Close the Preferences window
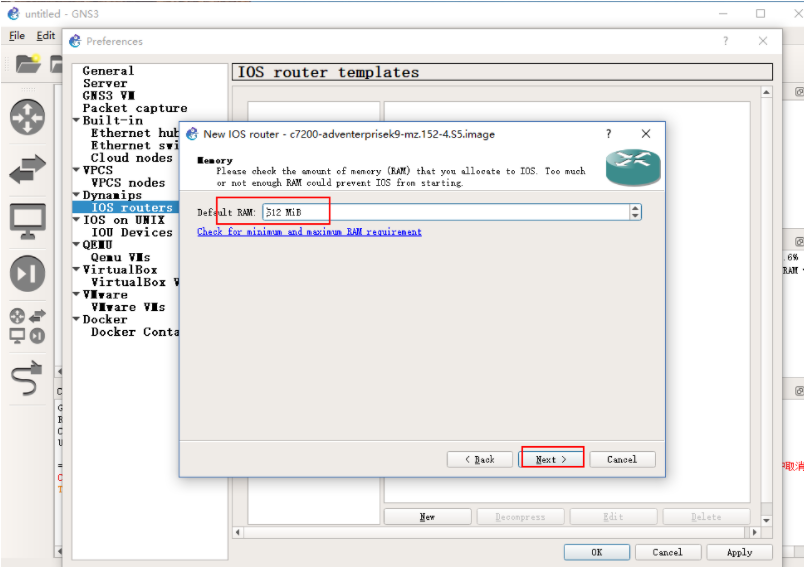This screenshot has height=567, width=804. (x=762, y=41)
